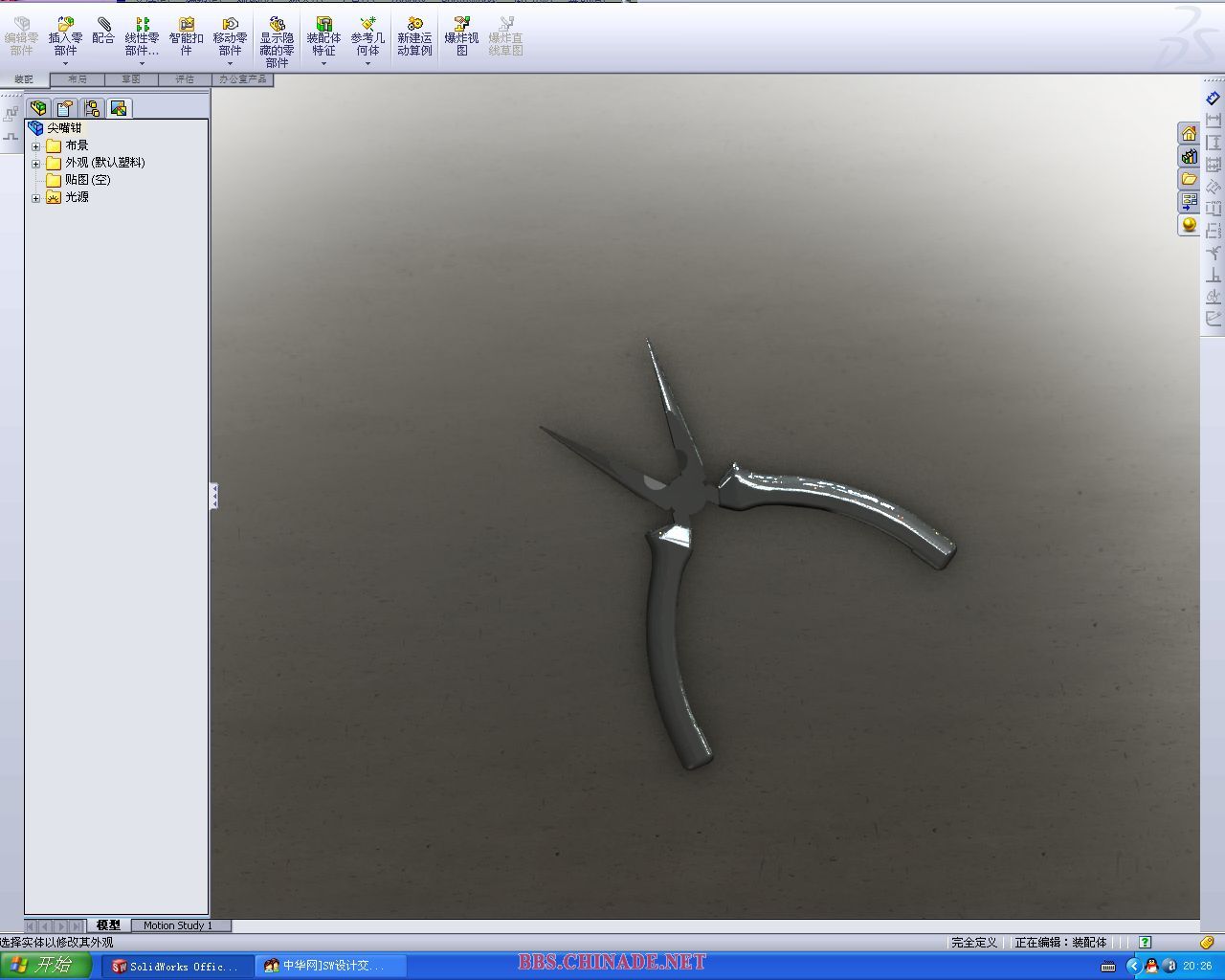Click the 完全定义 status bar text
The image size is (1225, 980).
974,943
